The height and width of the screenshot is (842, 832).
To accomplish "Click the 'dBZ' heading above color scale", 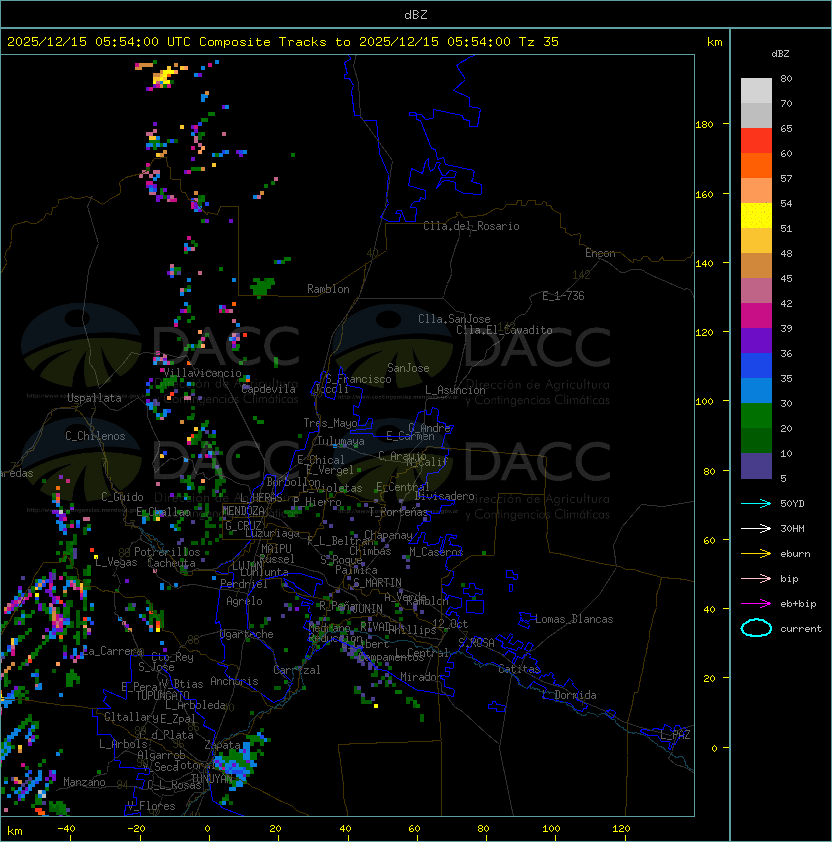I will click(x=780, y=54).
